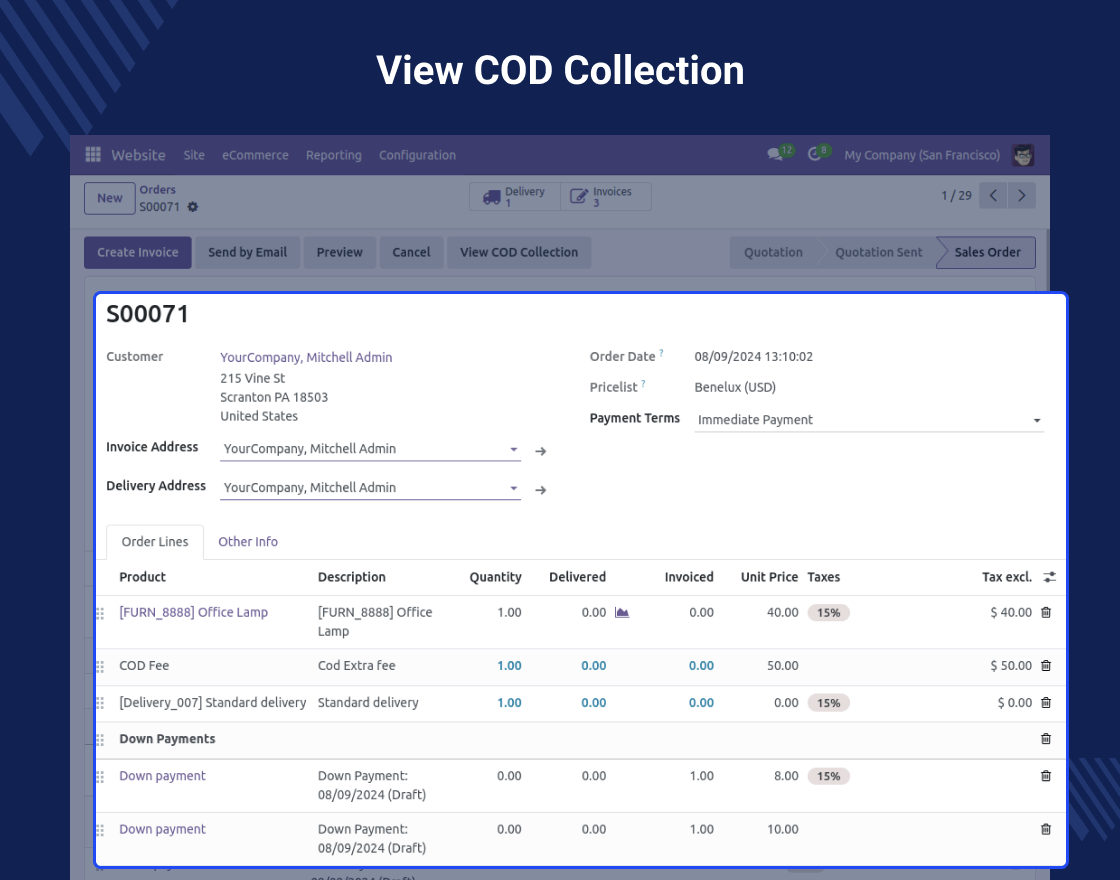Open the eCommerce menu

pyautogui.click(x=255, y=155)
